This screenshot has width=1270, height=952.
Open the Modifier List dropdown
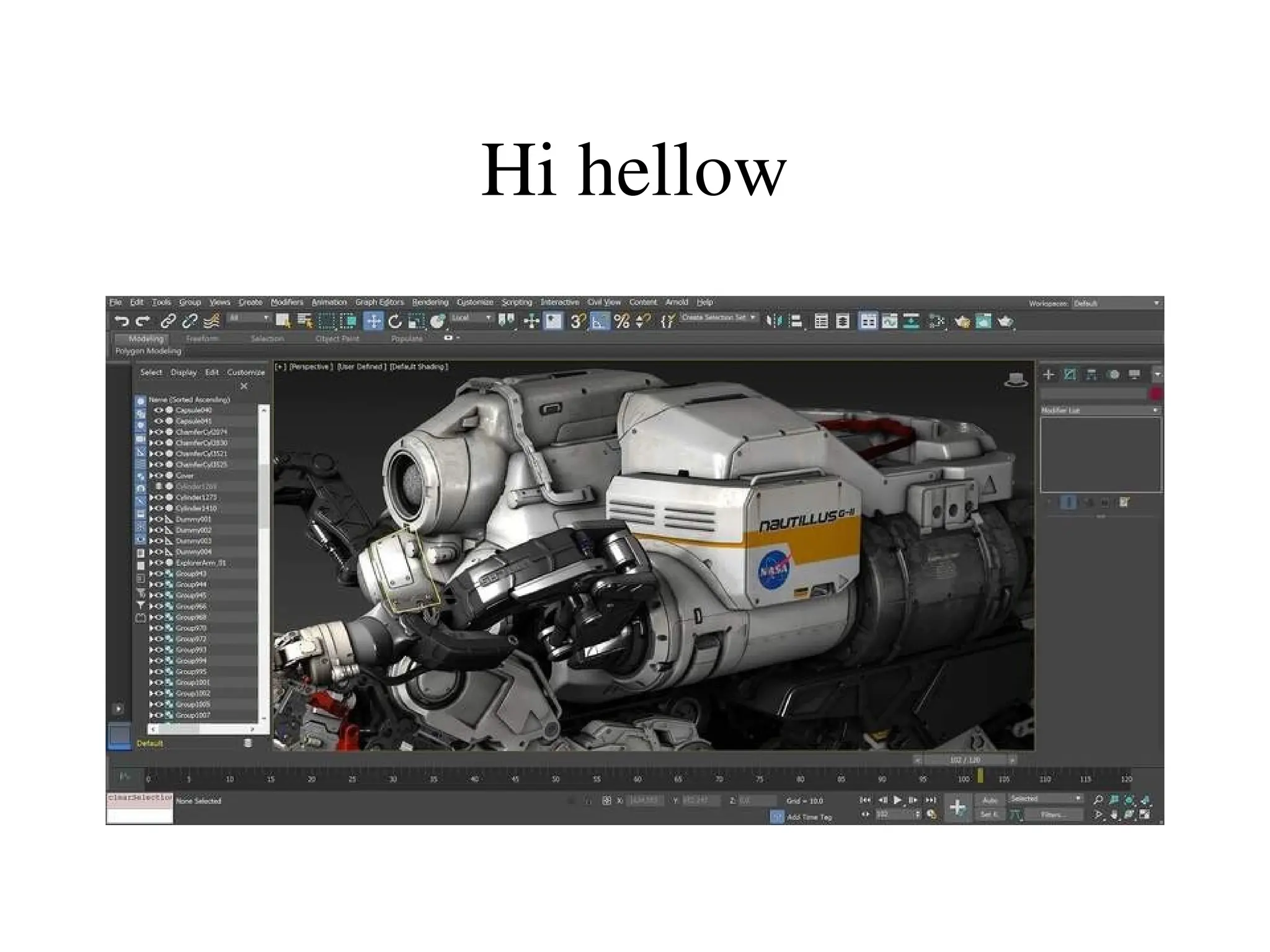click(x=1101, y=410)
